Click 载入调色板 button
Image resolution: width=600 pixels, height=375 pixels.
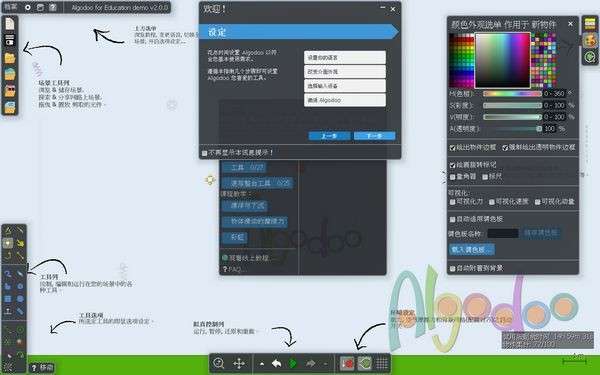point(471,249)
